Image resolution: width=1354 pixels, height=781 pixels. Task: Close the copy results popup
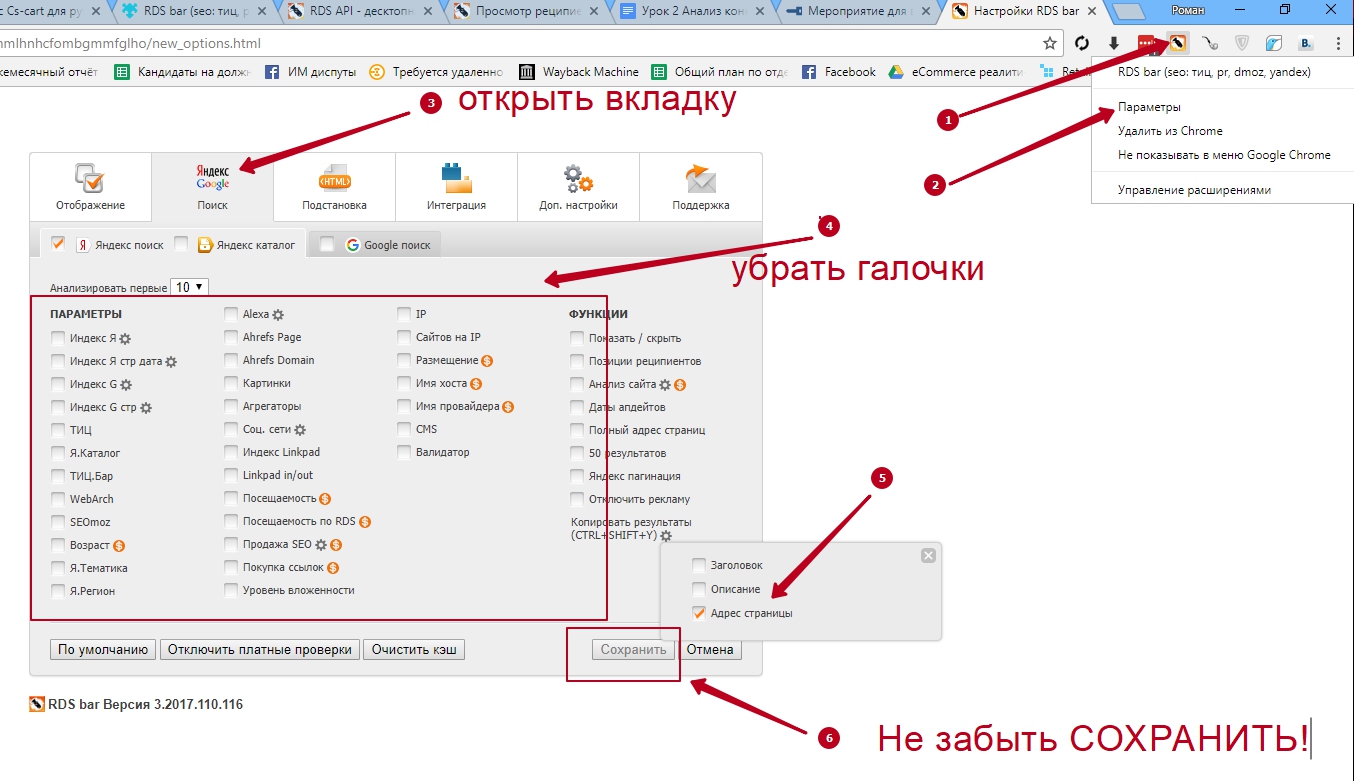(928, 555)
